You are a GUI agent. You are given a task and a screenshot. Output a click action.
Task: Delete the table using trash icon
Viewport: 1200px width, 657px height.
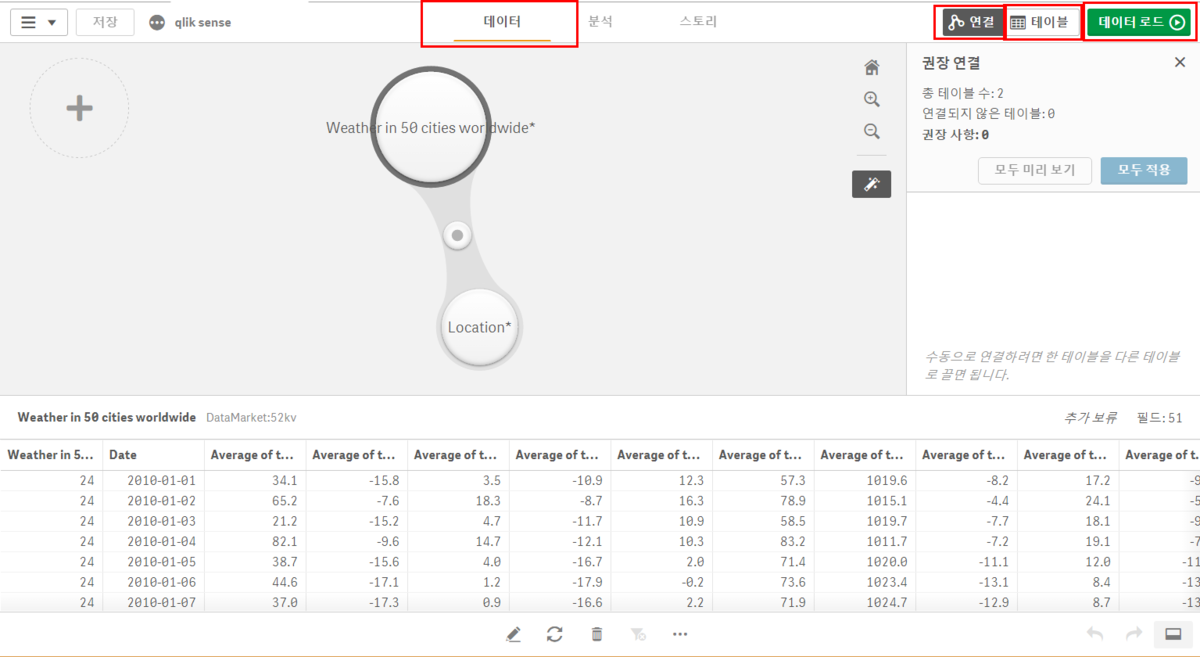pos(597,634)
